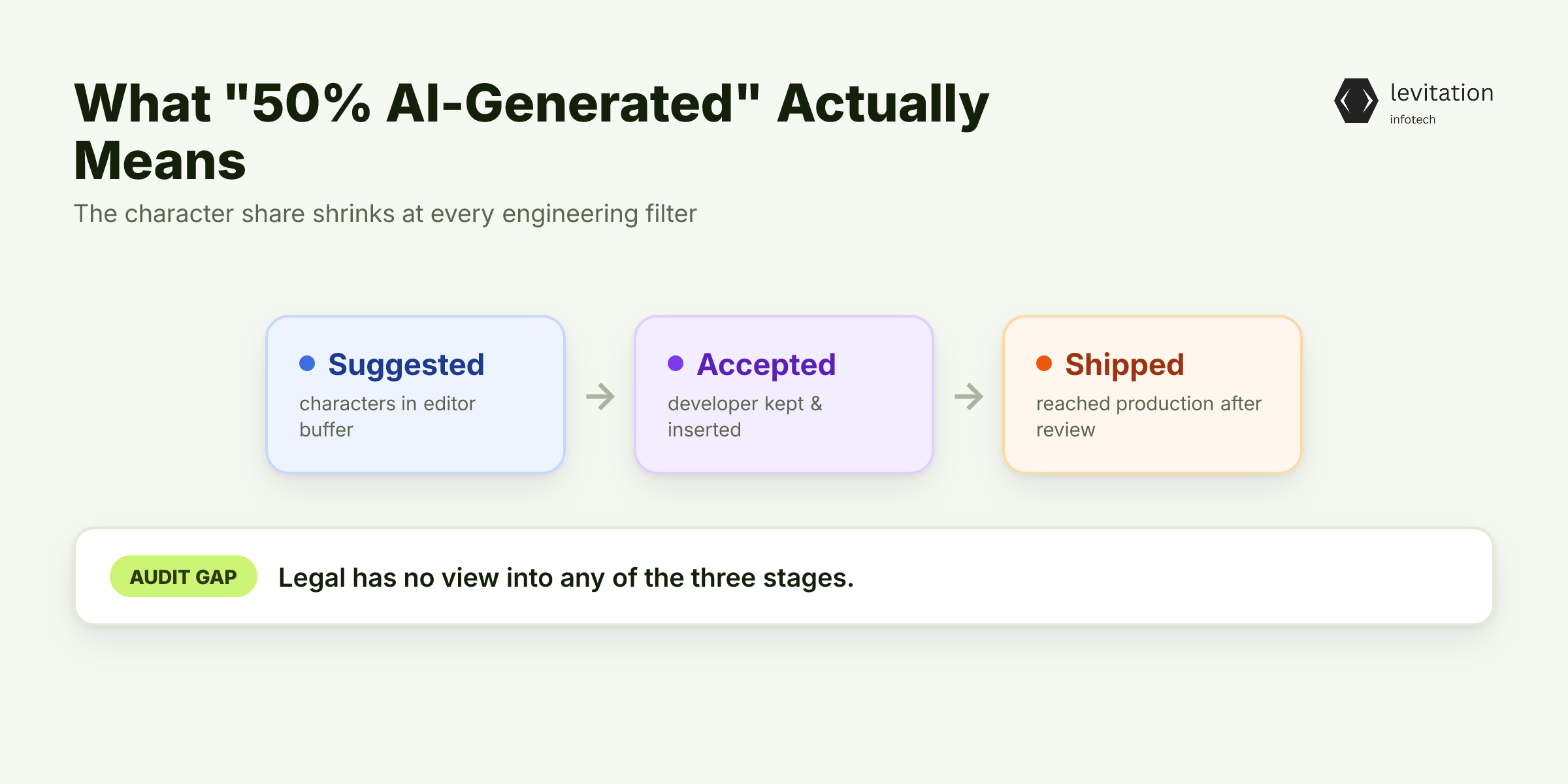Click the arrow between Suggested and Accepted
The image size is (1568, 784).
pyautogui.click(x=600, y=396)
